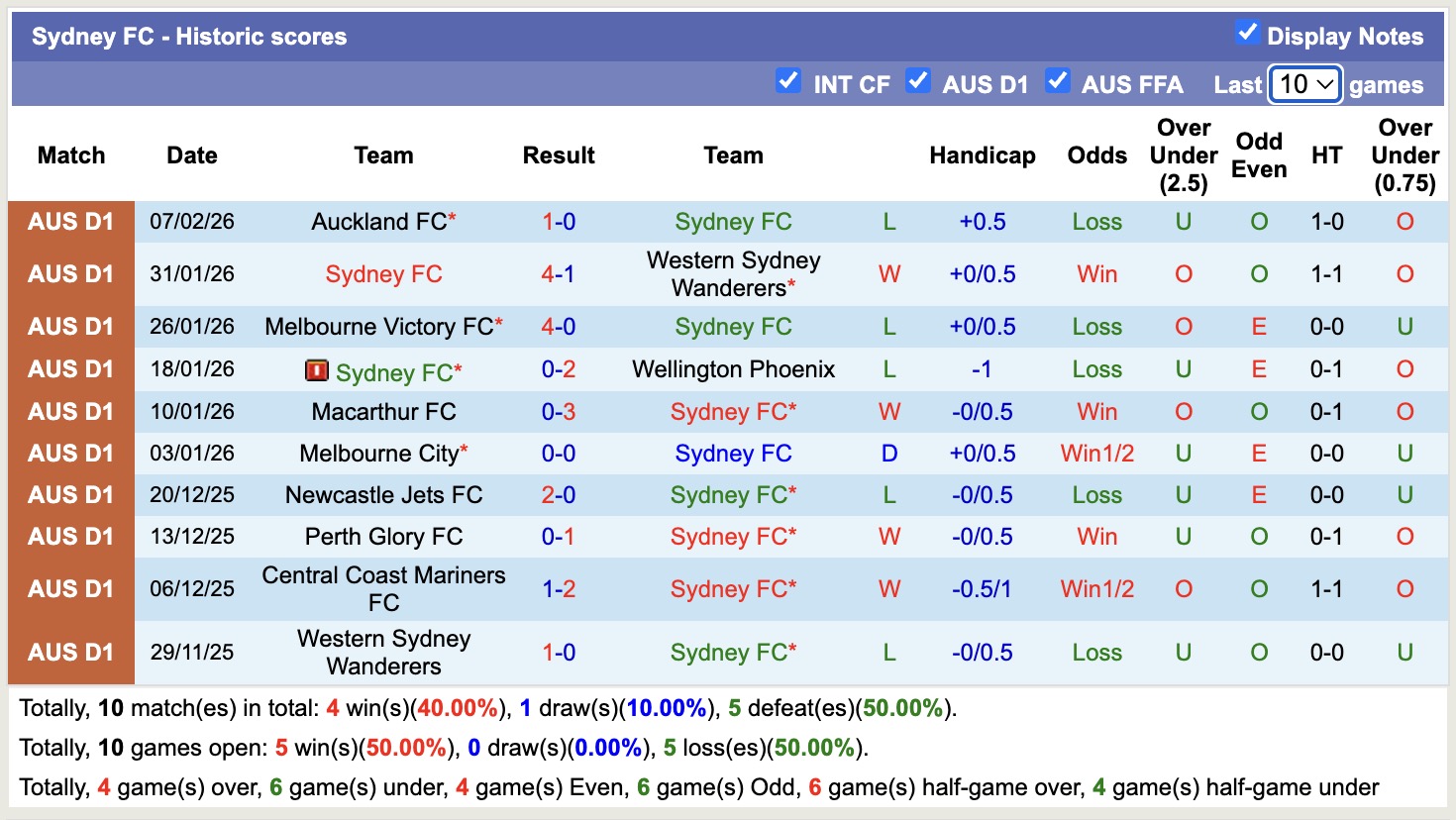Select Perth Glory FC from the table
Viewport: 1456px width, 820px height.
click(x=383, y=536)
